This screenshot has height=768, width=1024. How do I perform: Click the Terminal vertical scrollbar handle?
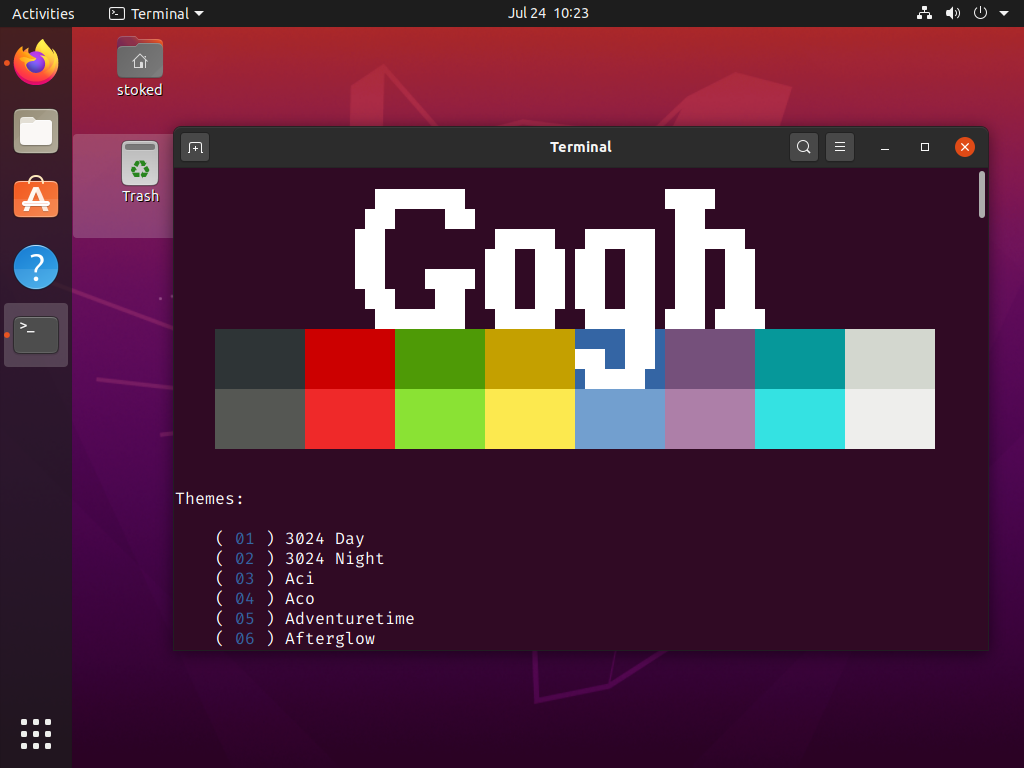click(x=982, y=194)
